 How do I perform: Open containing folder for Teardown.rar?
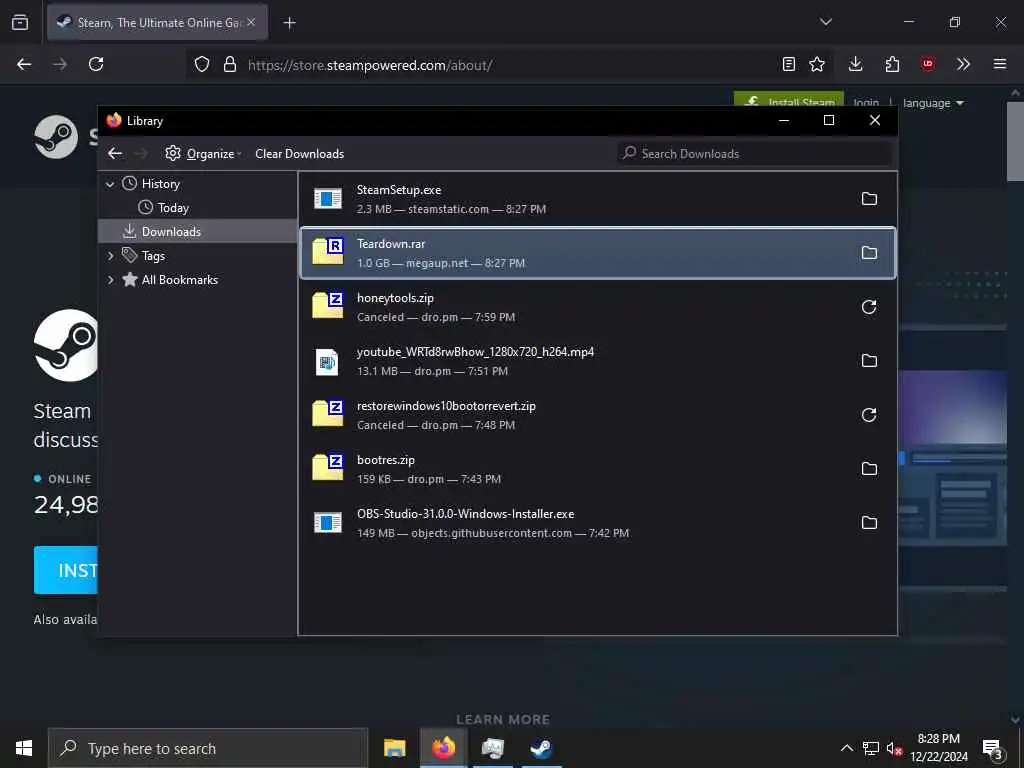(x=869, y=253)
